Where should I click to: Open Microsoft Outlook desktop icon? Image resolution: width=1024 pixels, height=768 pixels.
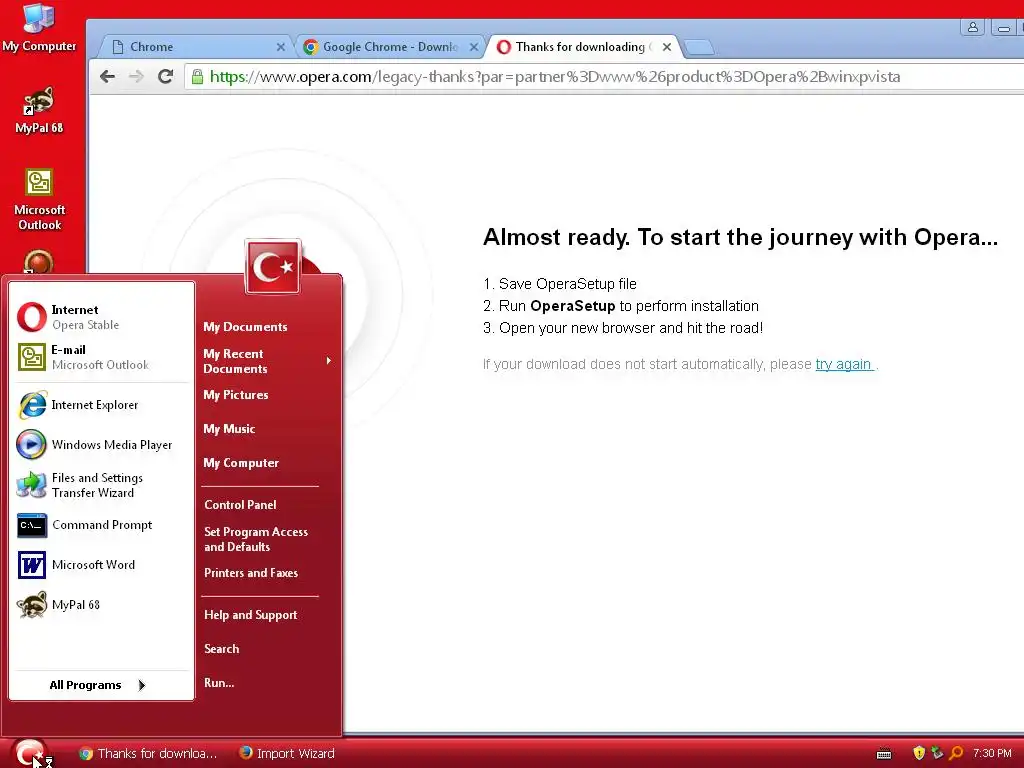(x=39, y=199)
